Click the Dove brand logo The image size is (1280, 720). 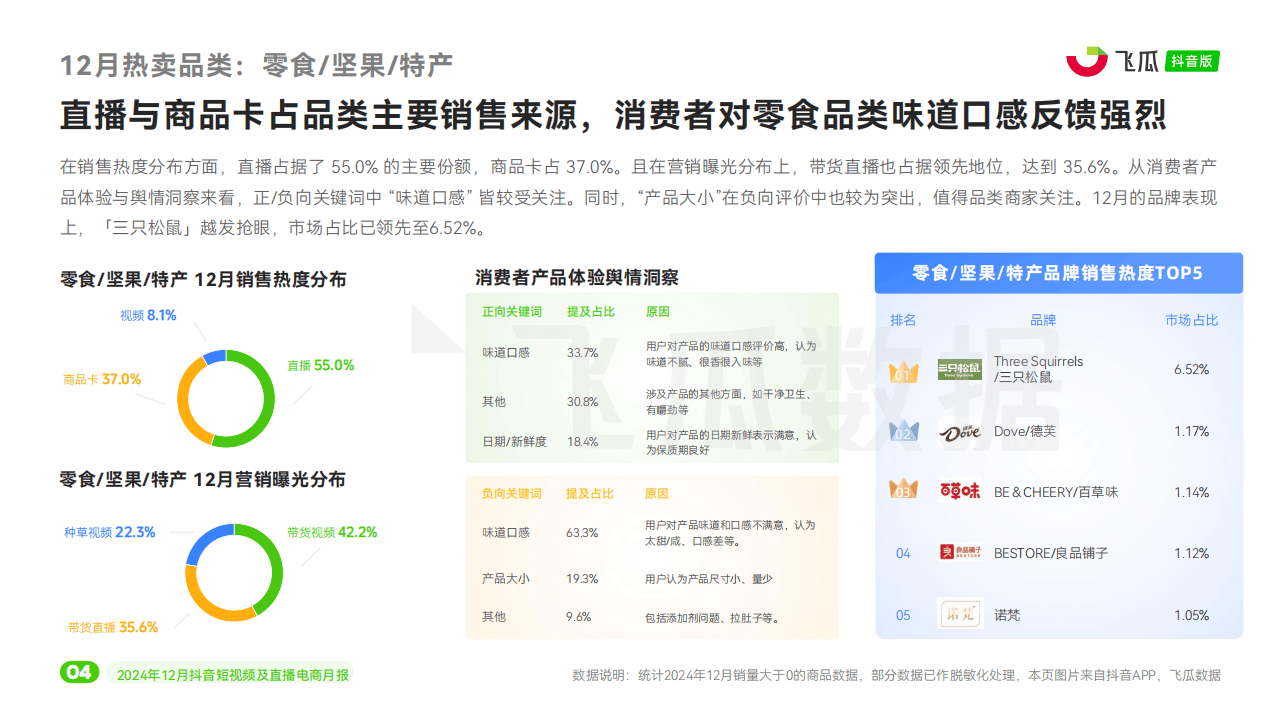click(960, 431)
